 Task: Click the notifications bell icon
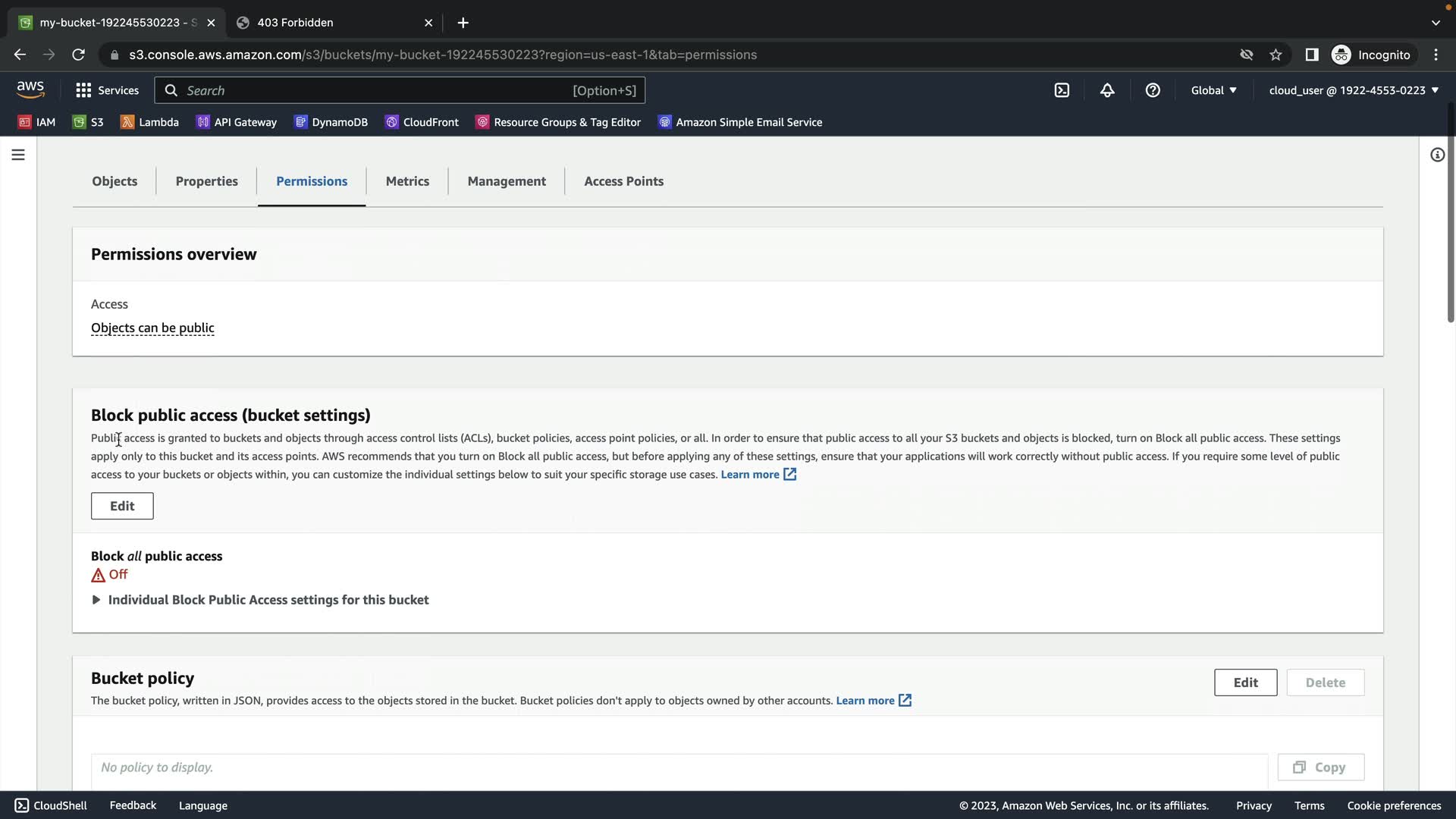tap(1107, 90)
